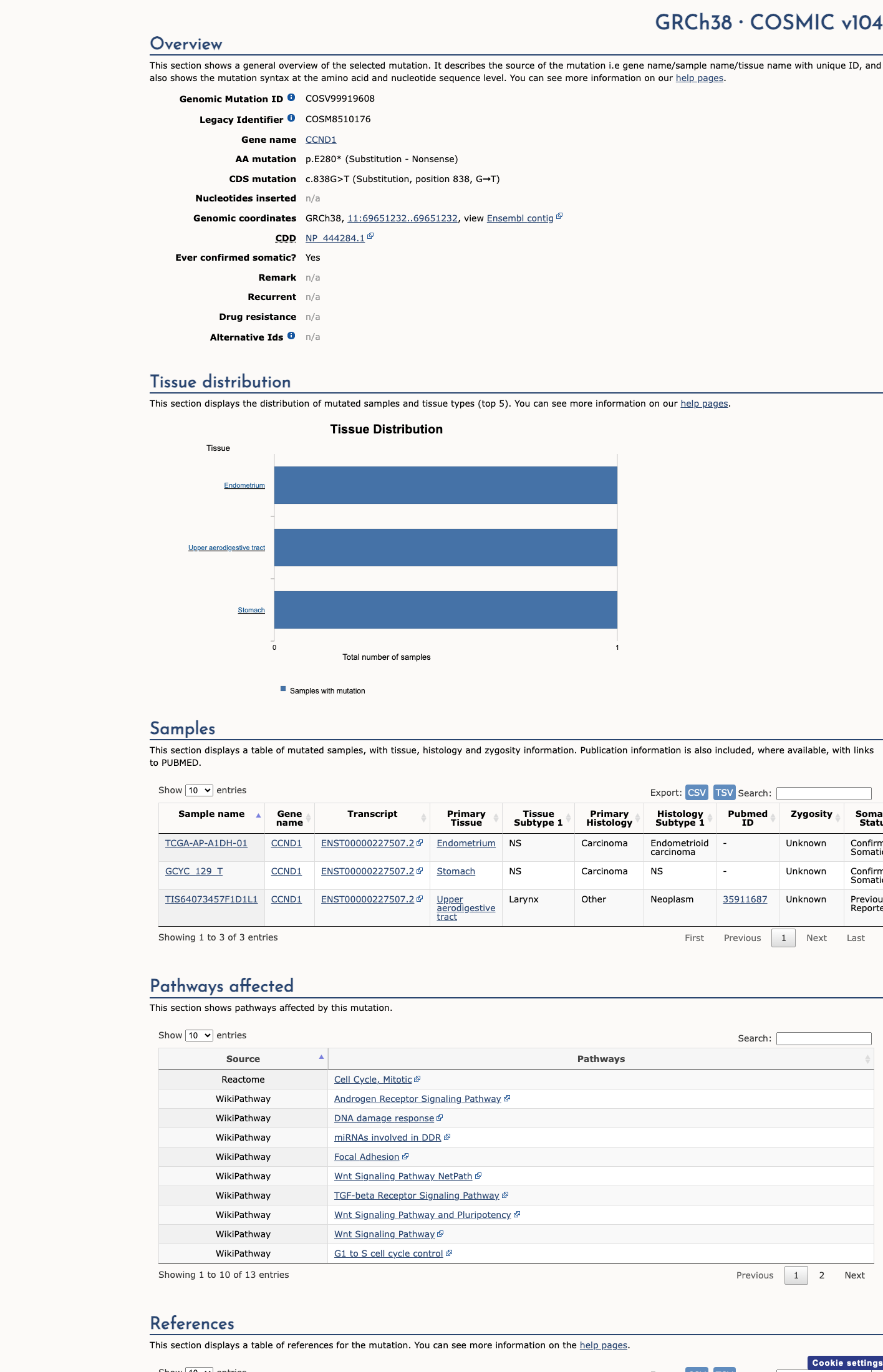
Task: Open help pages link in Tissue distribution
Action: [x=704, y=403]
